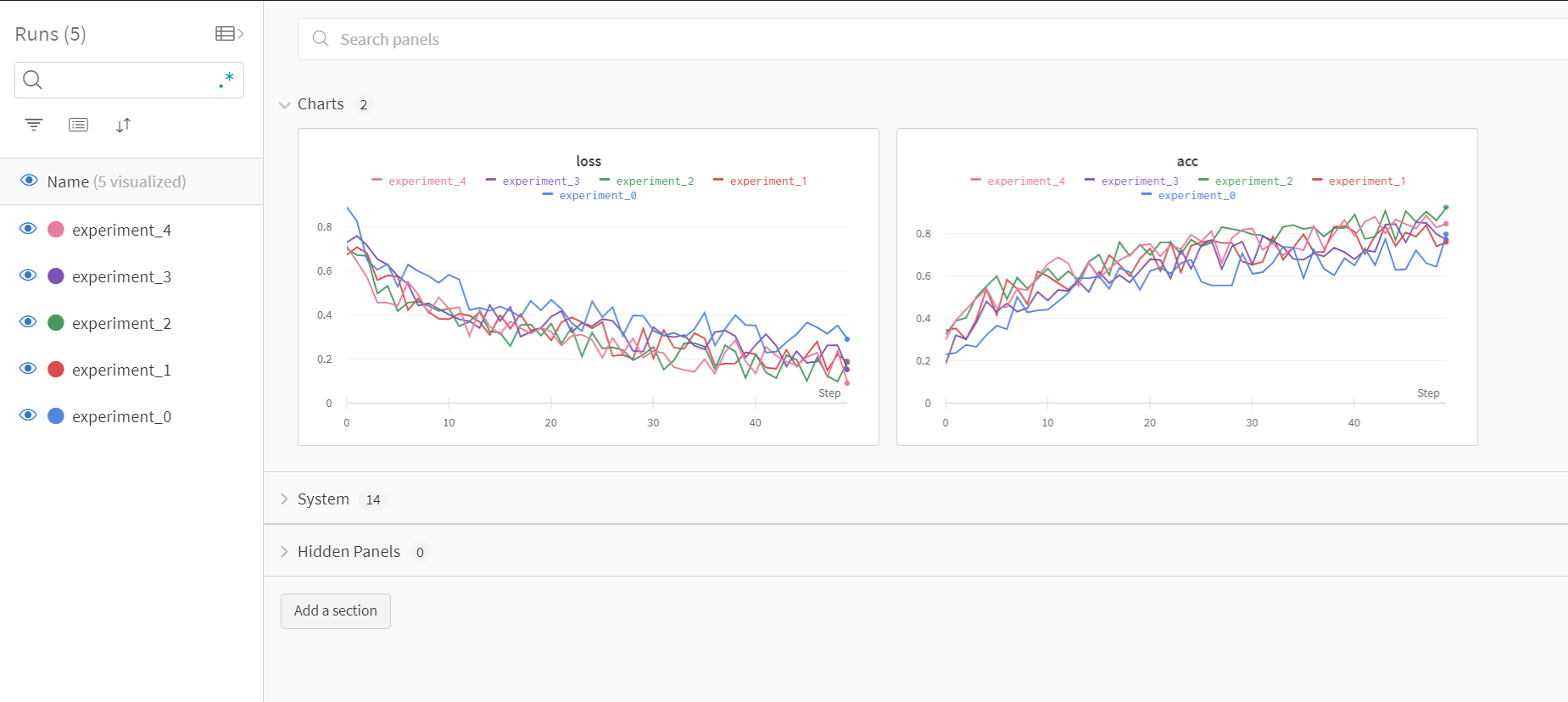The width and height of the screenshot is (1568, 702).
Task: Open the experiment_2 run name
Action: click(121, 323)
